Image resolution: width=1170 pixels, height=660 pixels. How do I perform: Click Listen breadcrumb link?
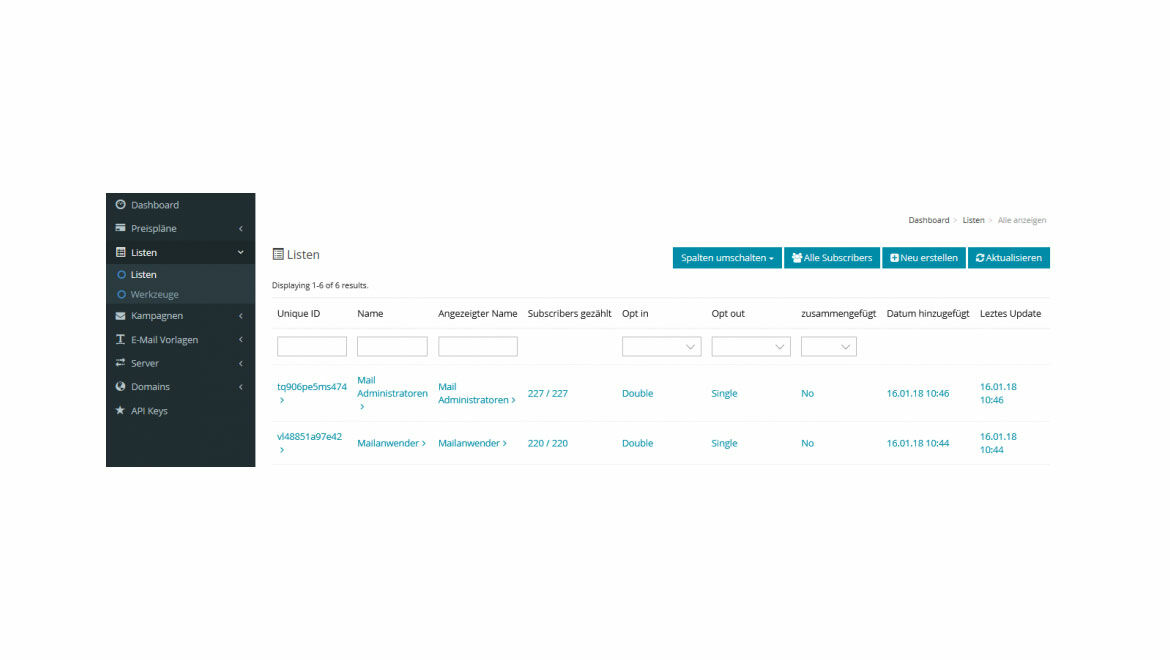973,220
